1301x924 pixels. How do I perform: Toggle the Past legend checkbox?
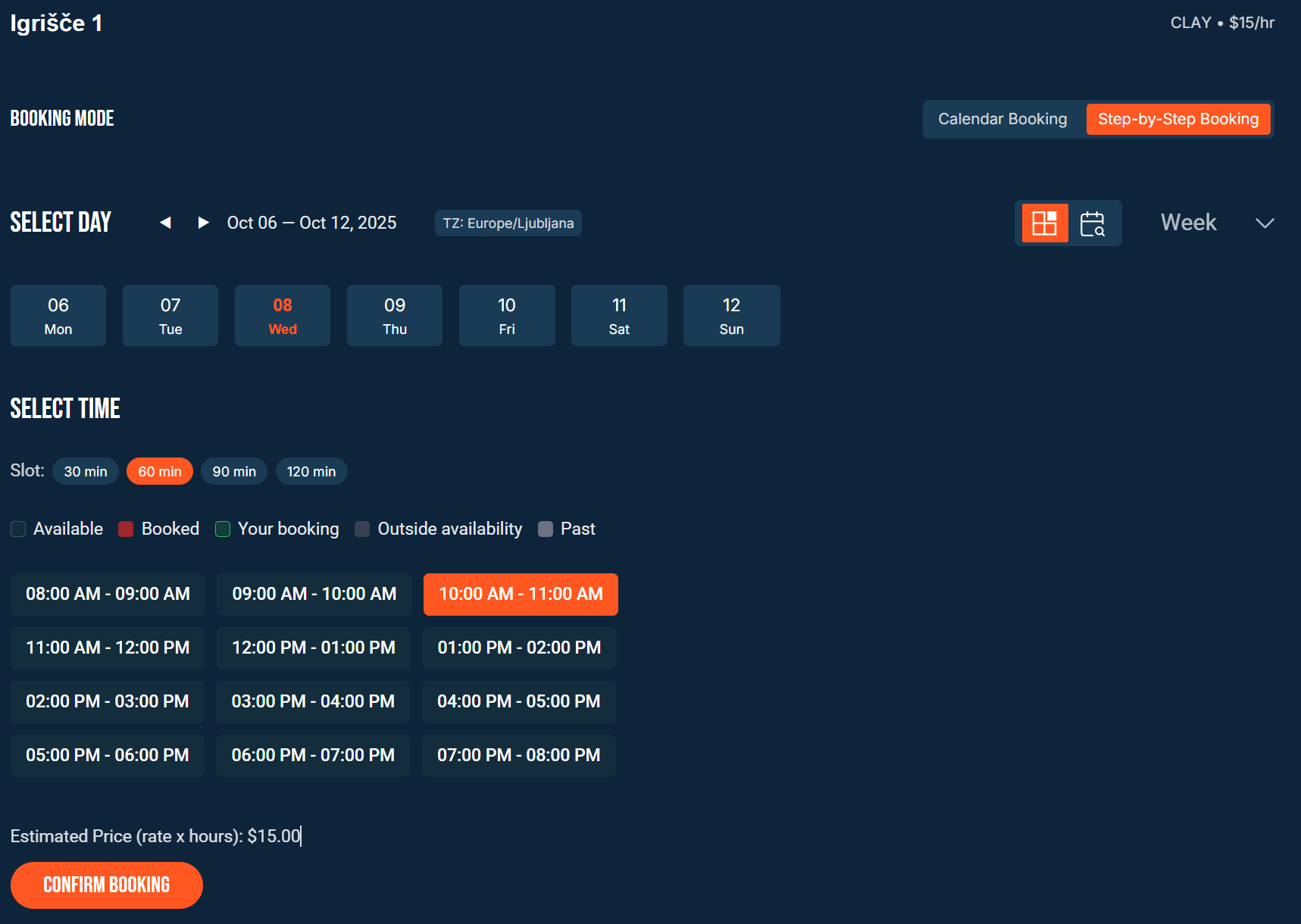click(545, 529)
